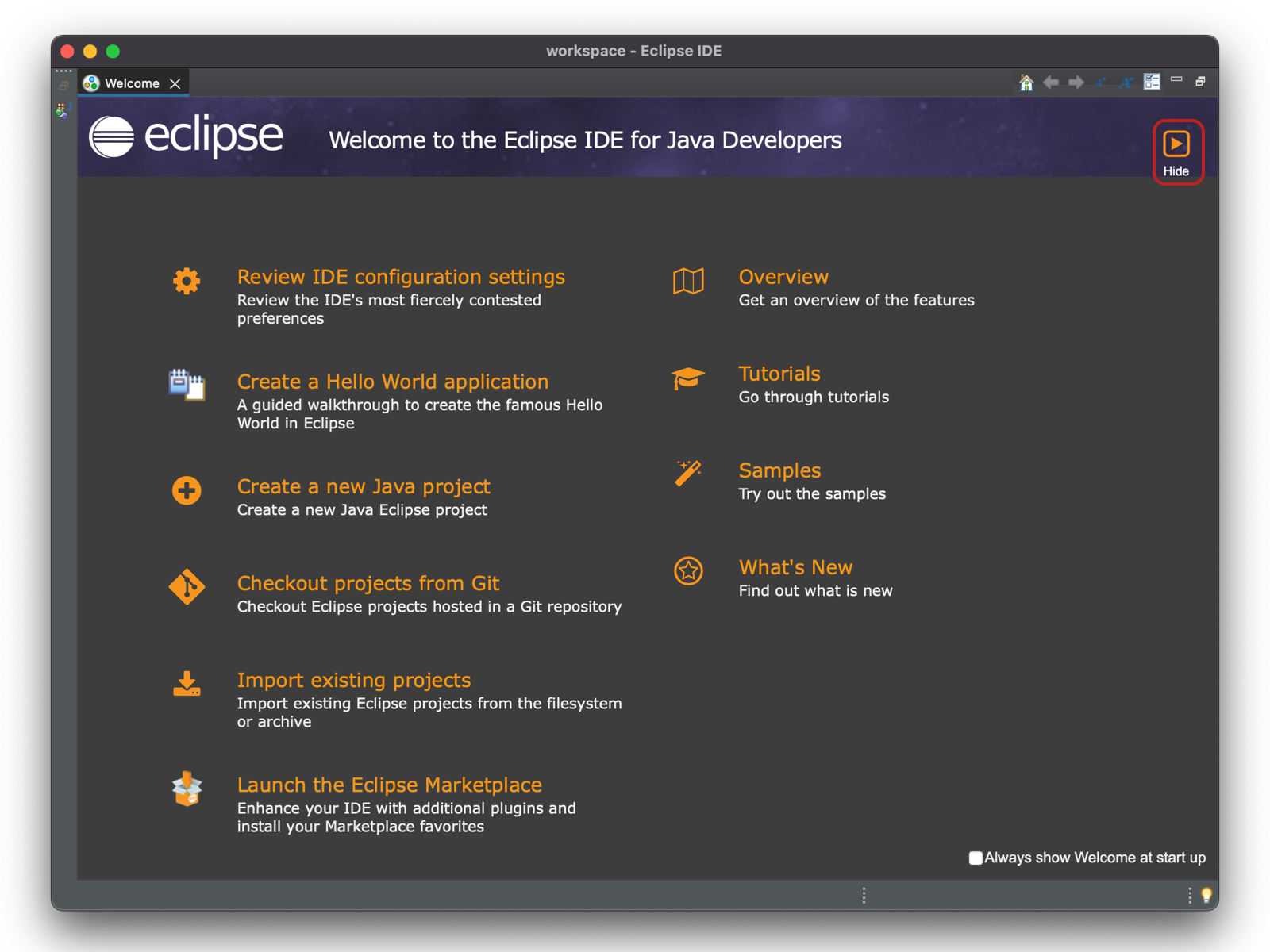Click the Welcome tab's colored-dots icon
The height and width of the screenshot is (952, 1270).
(91, 83)
